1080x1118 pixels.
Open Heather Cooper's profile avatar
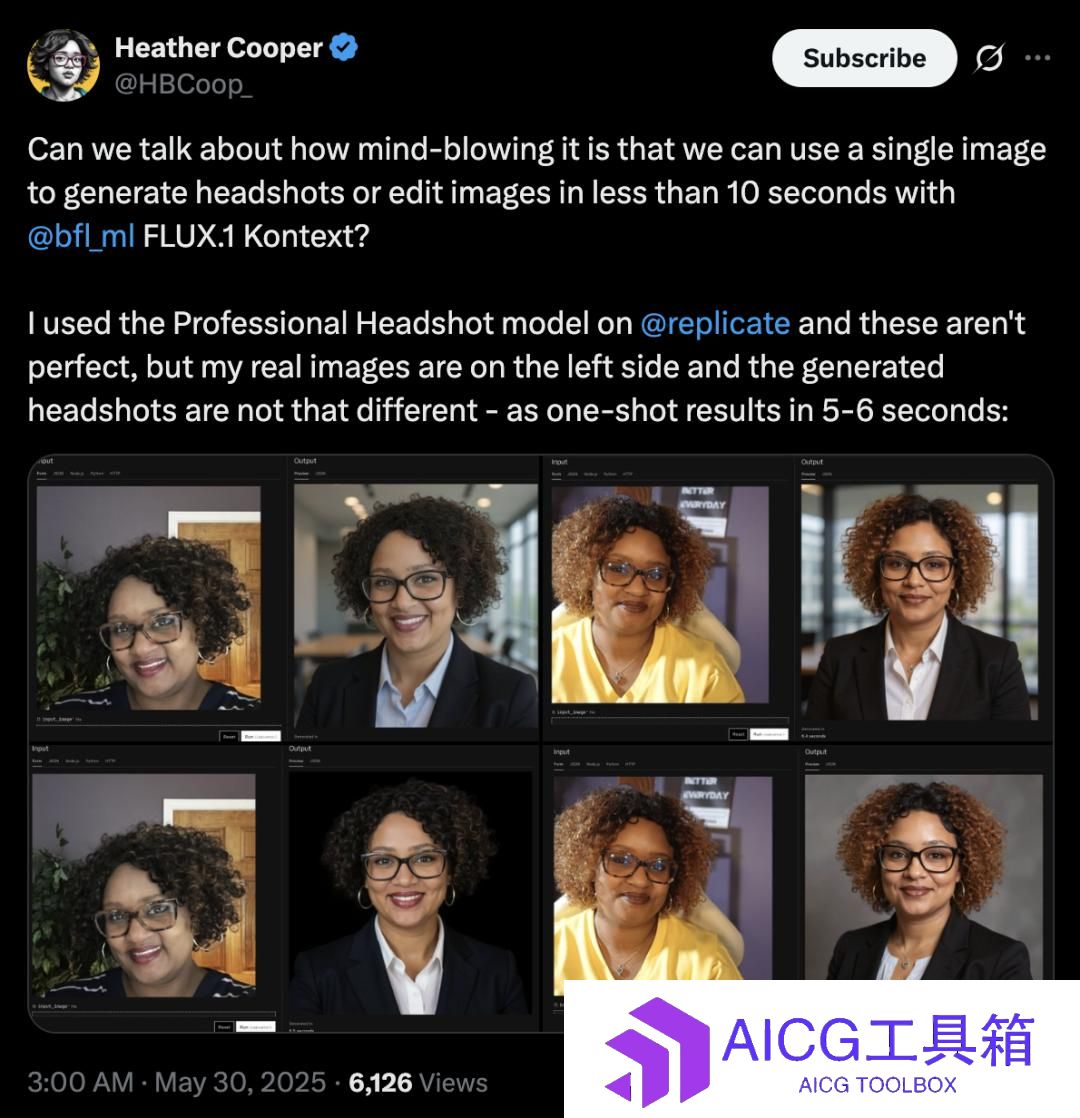point(63,65)
